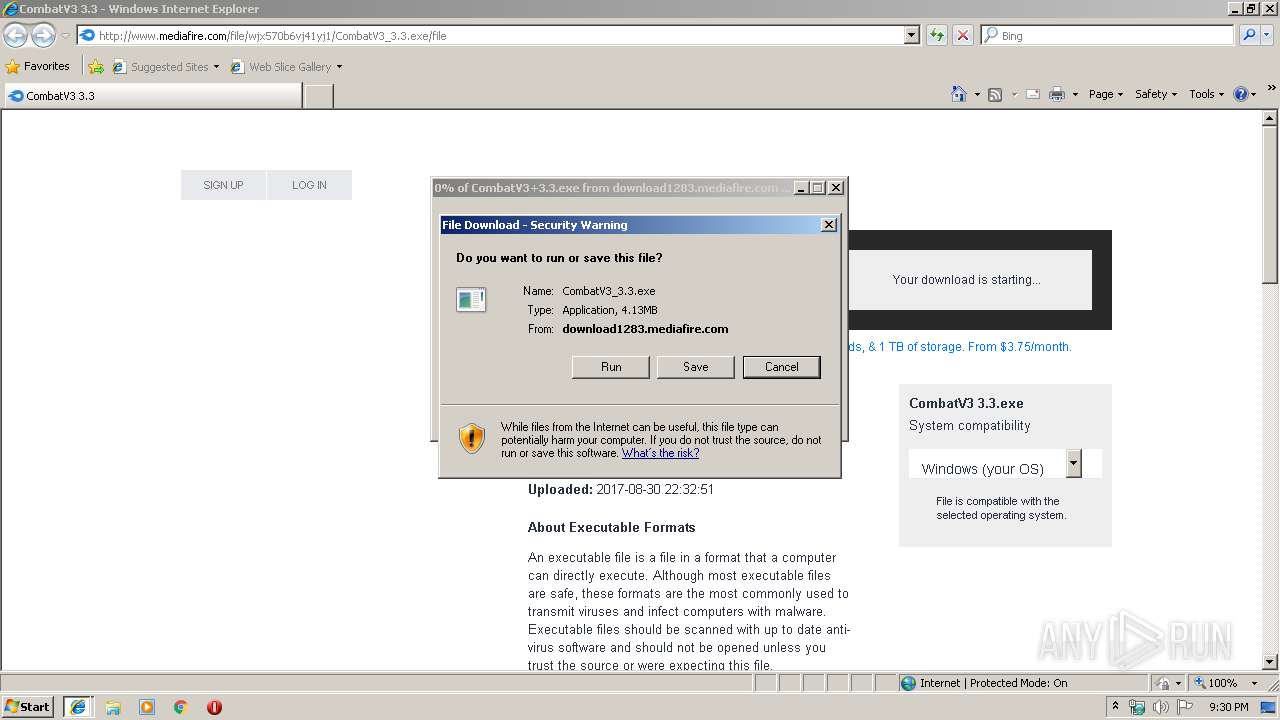
Task: Click the Add to Favorites Bar icon
Action: pos(96,67)
